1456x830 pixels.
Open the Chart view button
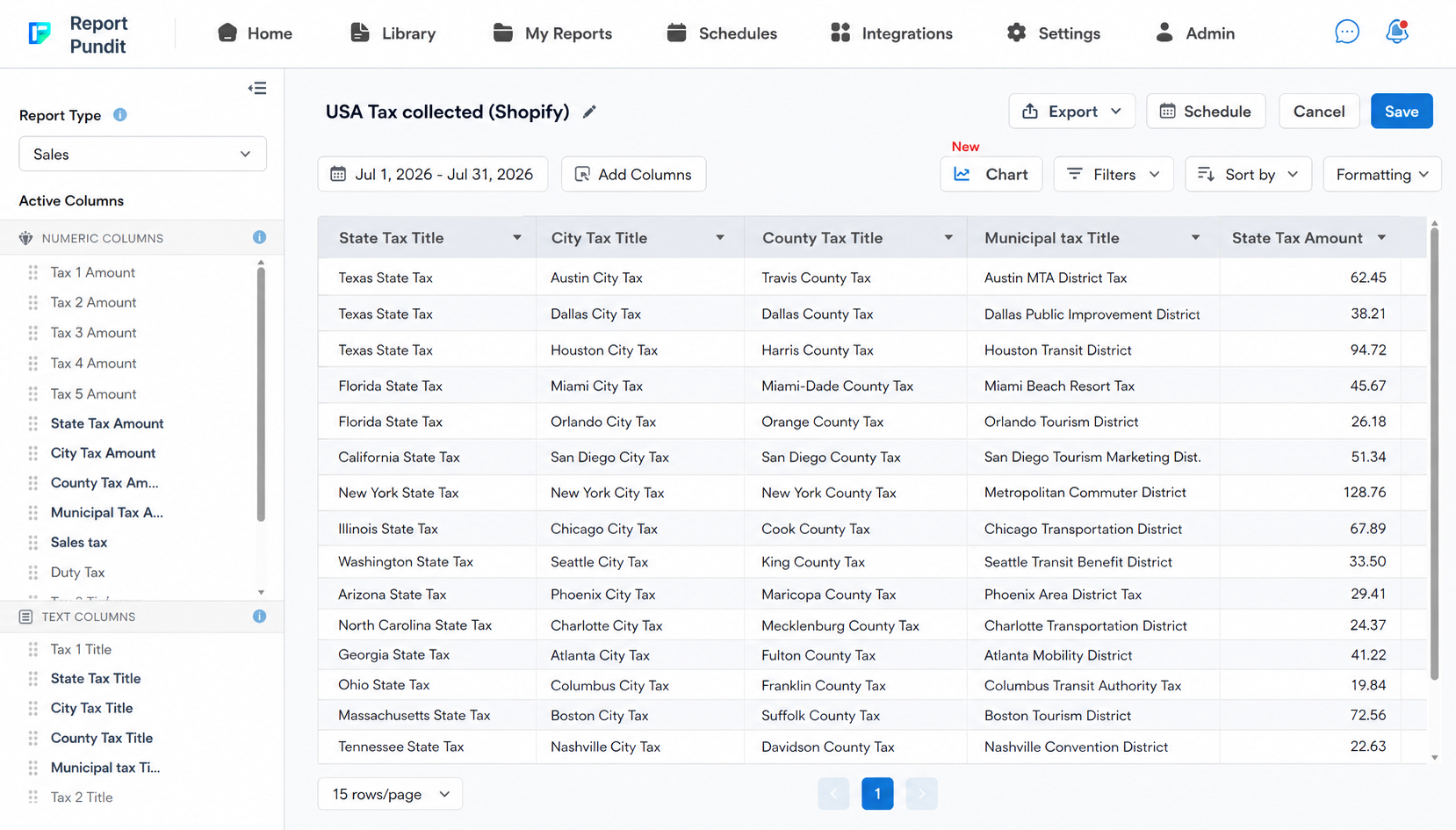point(991,174)
